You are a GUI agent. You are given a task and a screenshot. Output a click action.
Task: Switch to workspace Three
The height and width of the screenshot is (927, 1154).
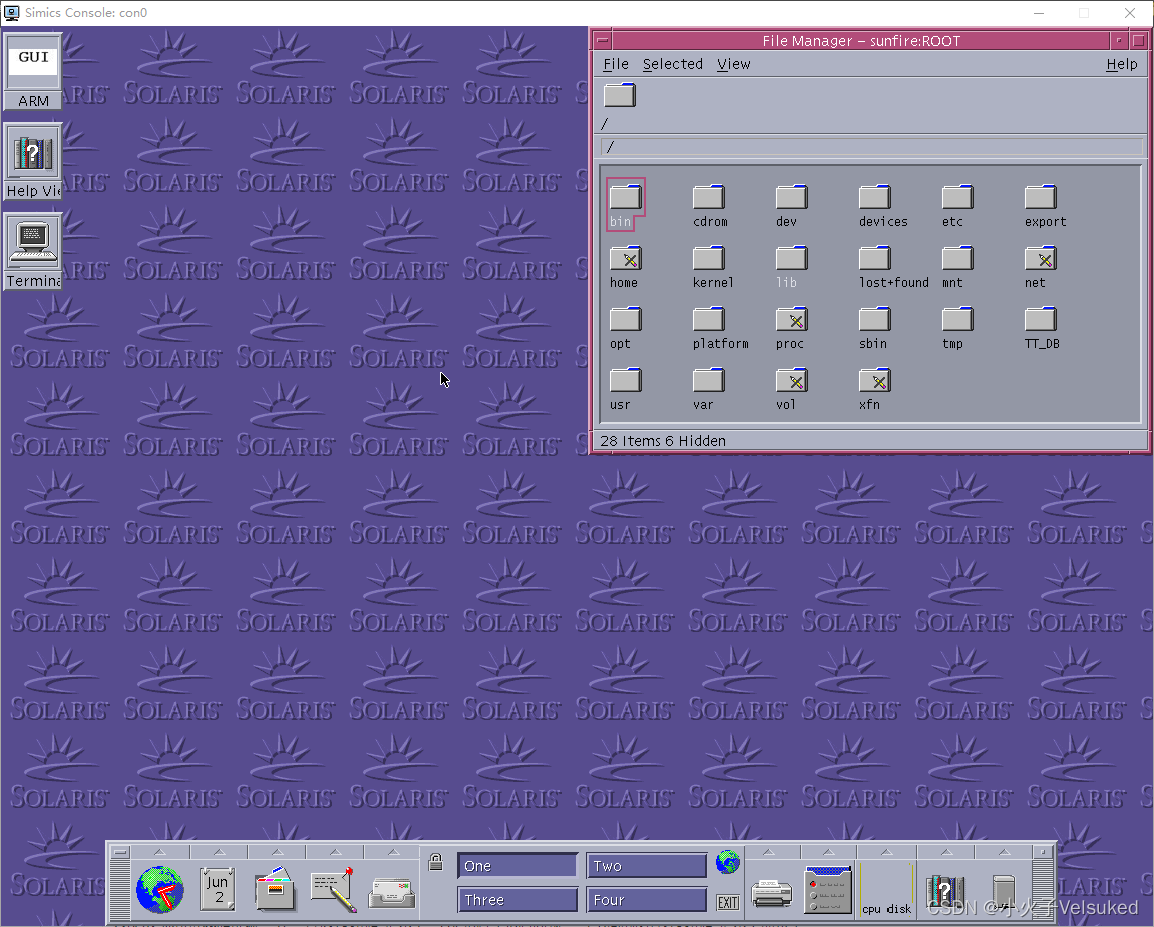[x=517, y=900]
